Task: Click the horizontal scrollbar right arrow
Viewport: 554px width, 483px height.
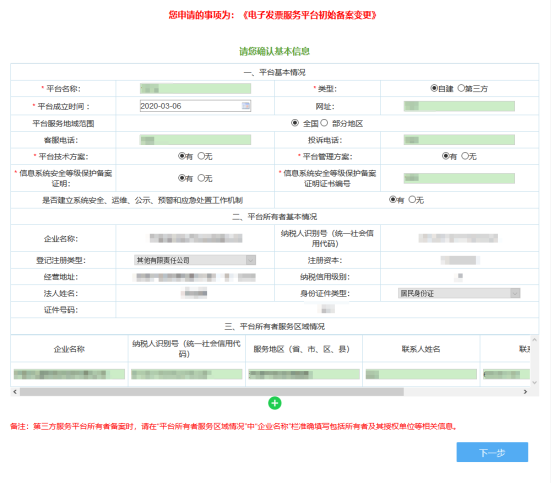Action: pyautogui.click(x=525, y=392)
